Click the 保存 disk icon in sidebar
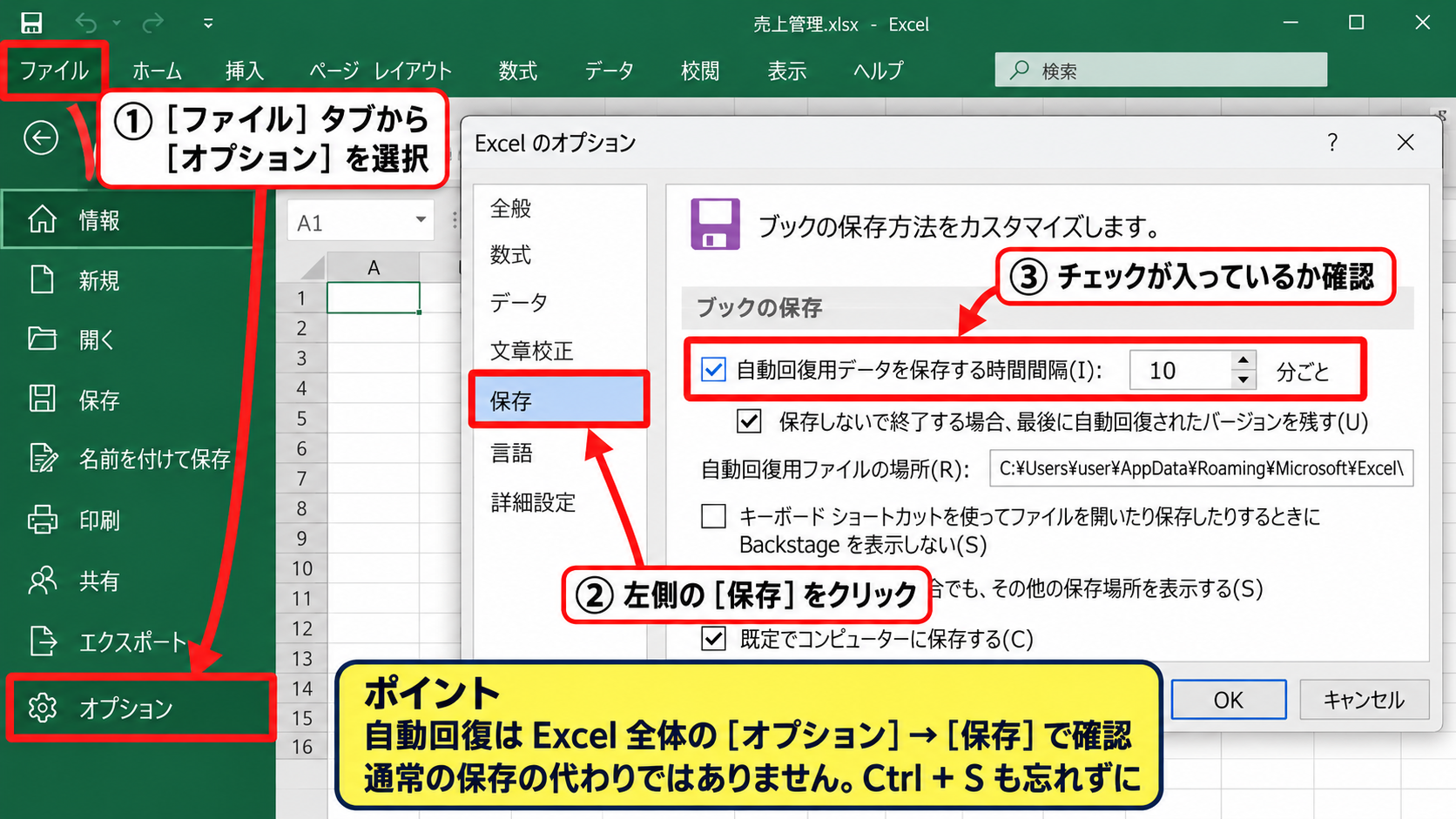This screenshot has width=1456, height=819. point(41,399)
